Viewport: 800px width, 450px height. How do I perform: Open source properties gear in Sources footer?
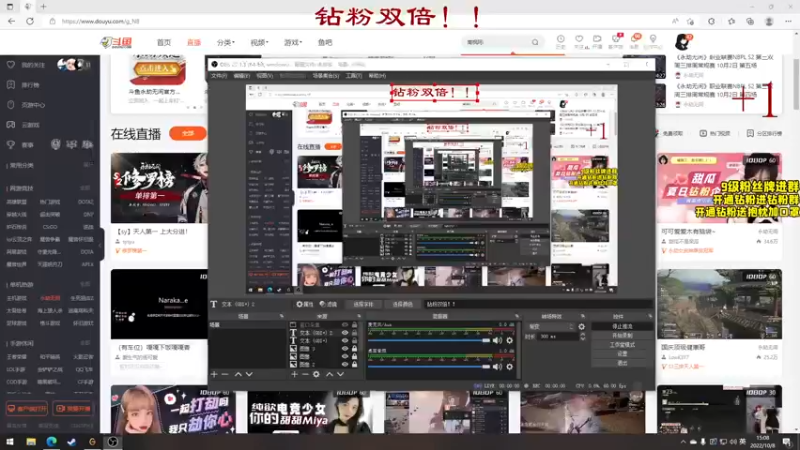316,374
